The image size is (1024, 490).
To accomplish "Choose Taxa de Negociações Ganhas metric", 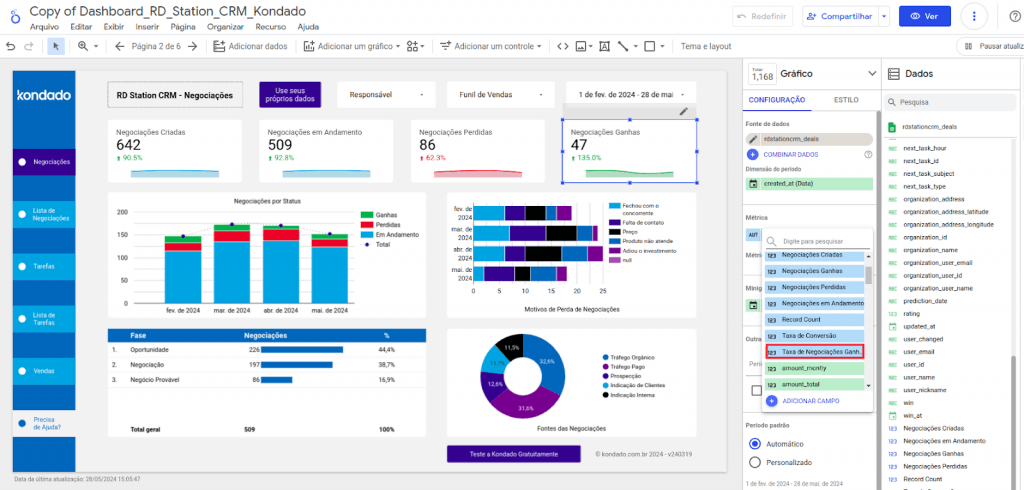I will pyautogui.click(x=814, y=352).
